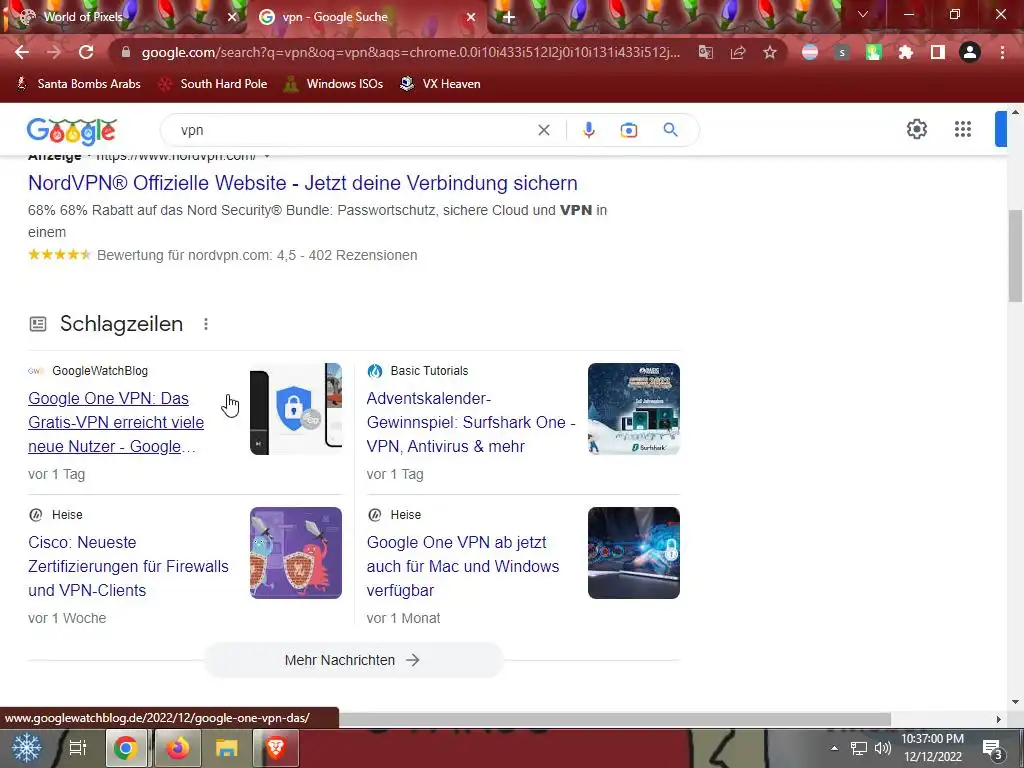Switch to World of Pixels tab
The image size is (1024, 768).
(124, 17)
